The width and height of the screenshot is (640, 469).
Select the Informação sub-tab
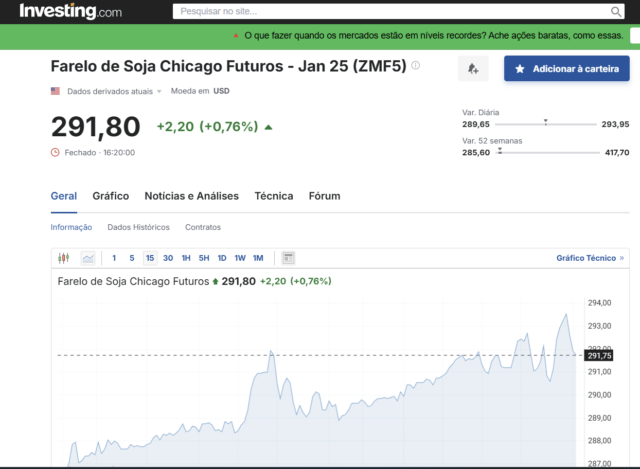coord(71,227)
